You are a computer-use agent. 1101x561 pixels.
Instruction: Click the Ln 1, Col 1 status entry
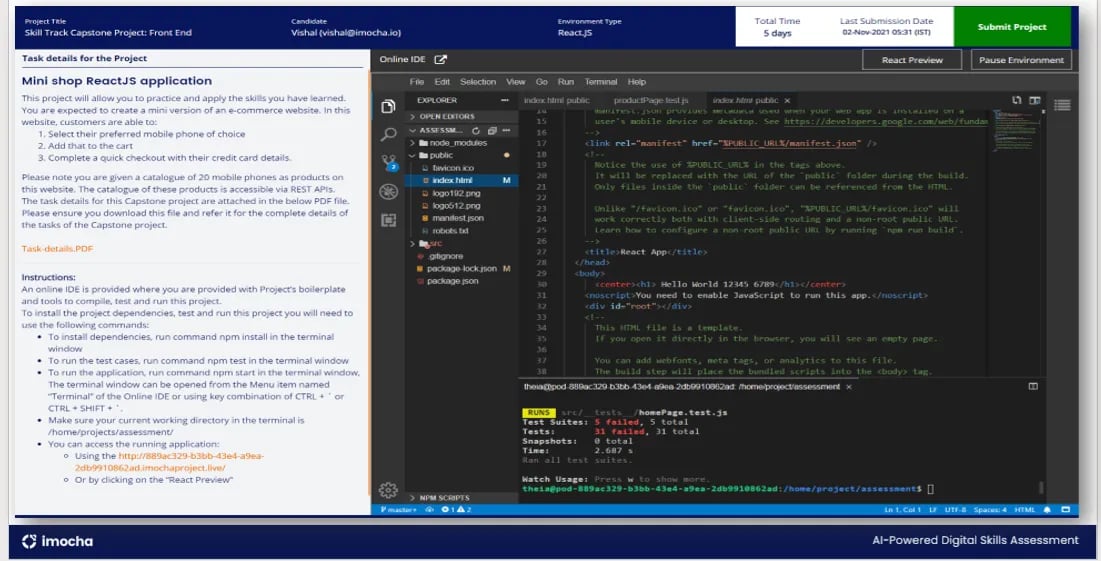click(x=902, y=510)
